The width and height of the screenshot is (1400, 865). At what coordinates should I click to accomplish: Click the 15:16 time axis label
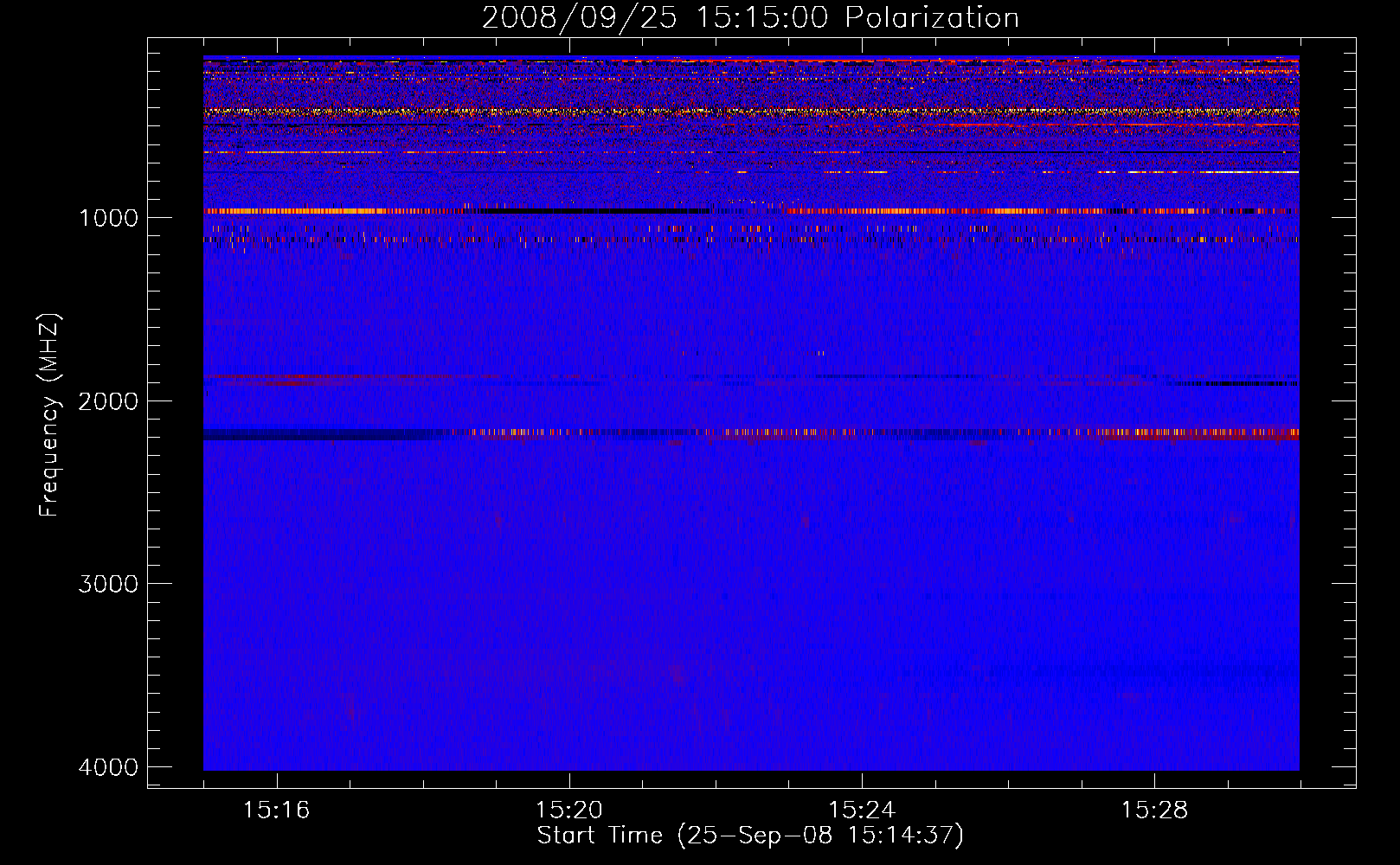pos(276,810)
